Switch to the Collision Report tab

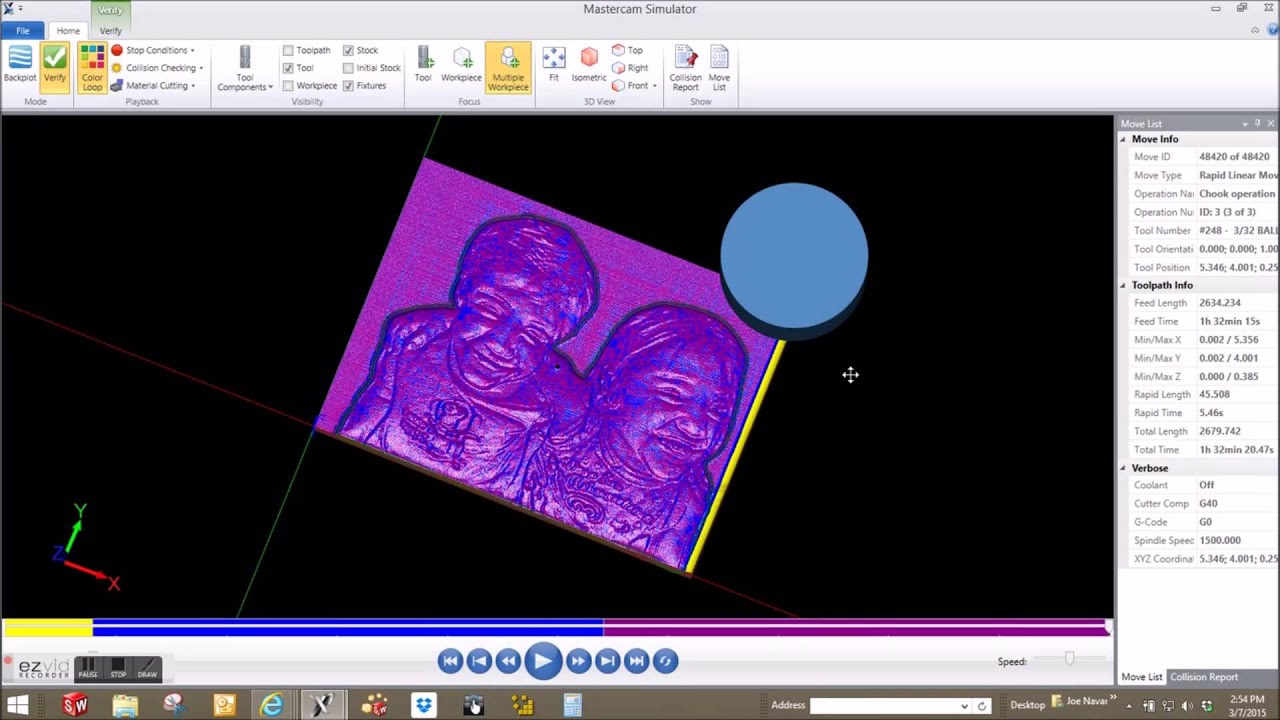click(x=1204, y=677)
